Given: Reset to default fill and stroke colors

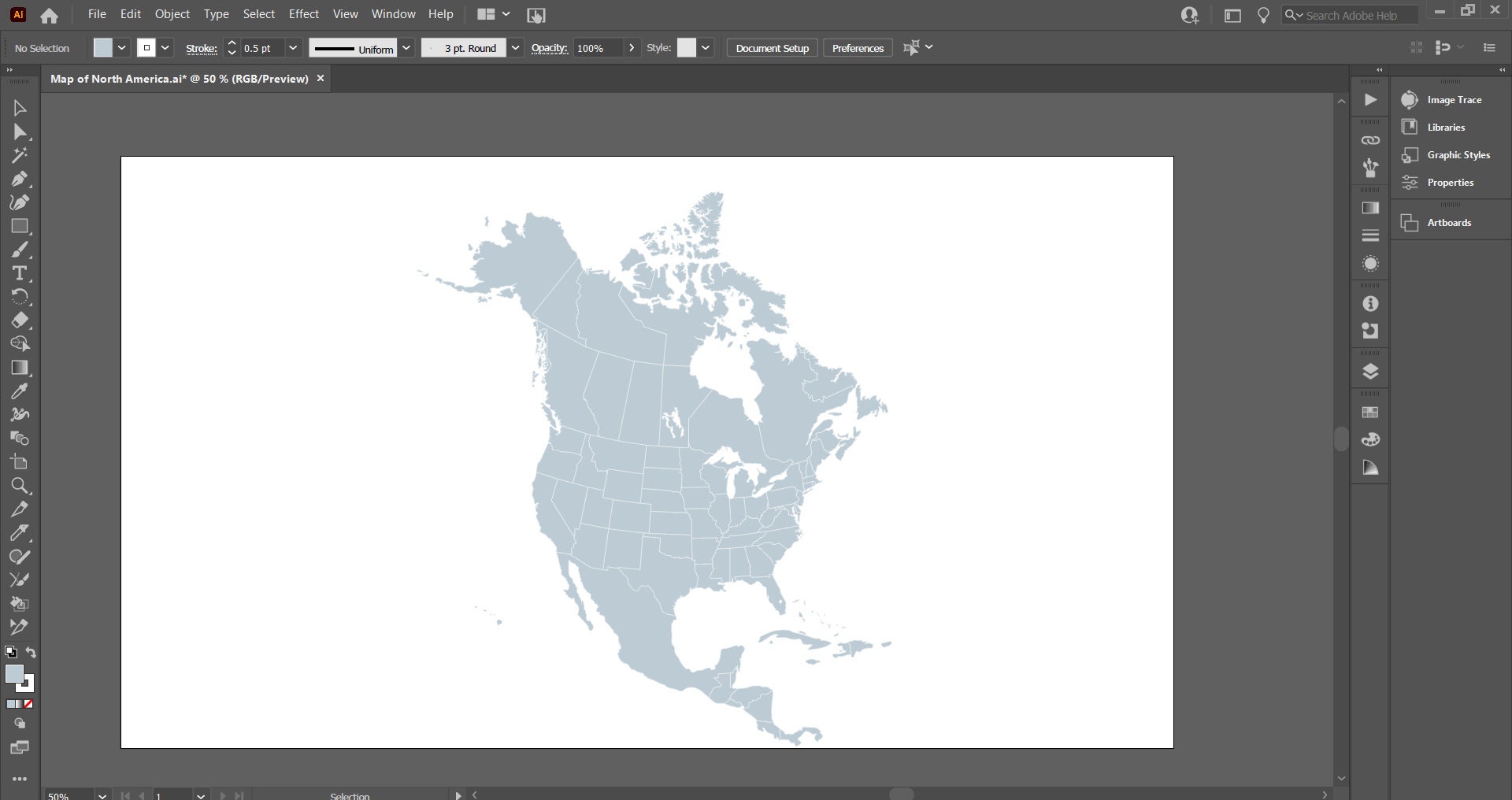Looking at the screenshot, I should point(10,652).
